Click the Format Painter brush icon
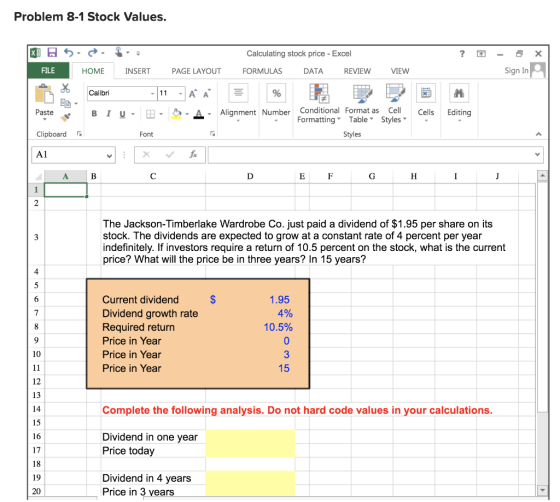This screenshot has height=502, width=560. click(65, 117)
